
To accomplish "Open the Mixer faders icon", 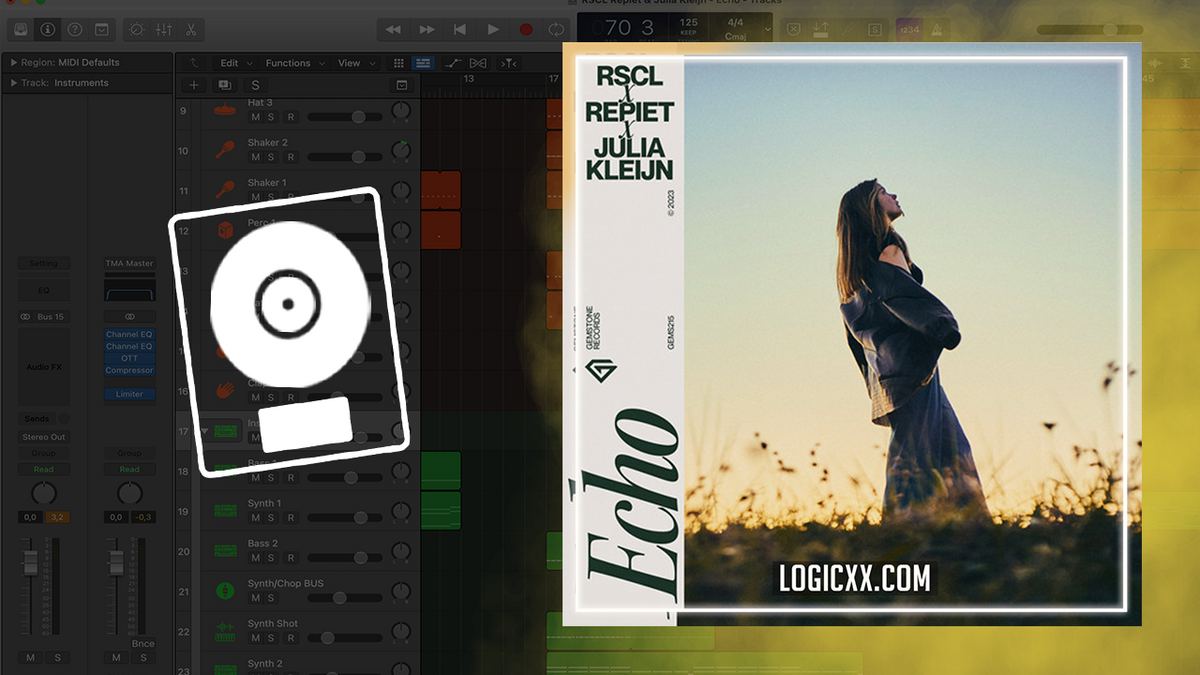I will (x=163, y=30).
